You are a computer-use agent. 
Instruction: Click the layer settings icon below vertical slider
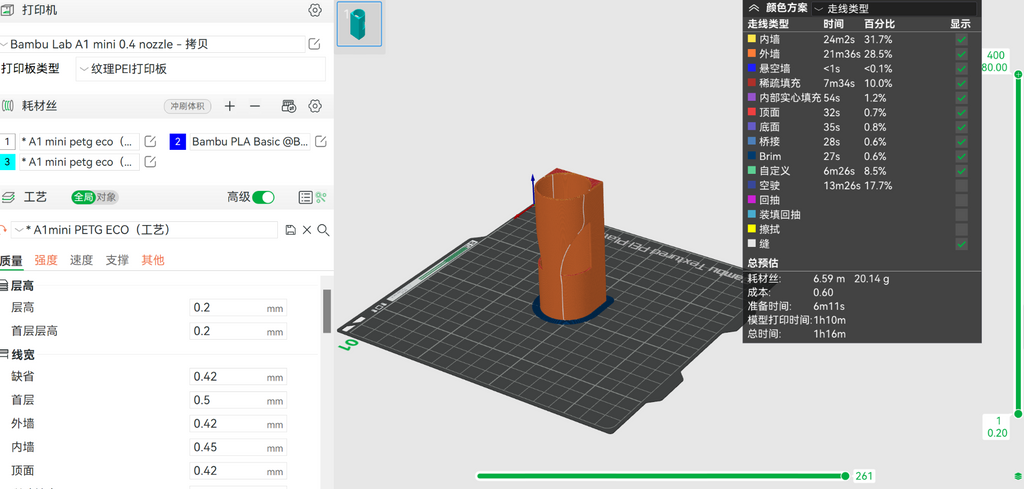[1017, 478]
